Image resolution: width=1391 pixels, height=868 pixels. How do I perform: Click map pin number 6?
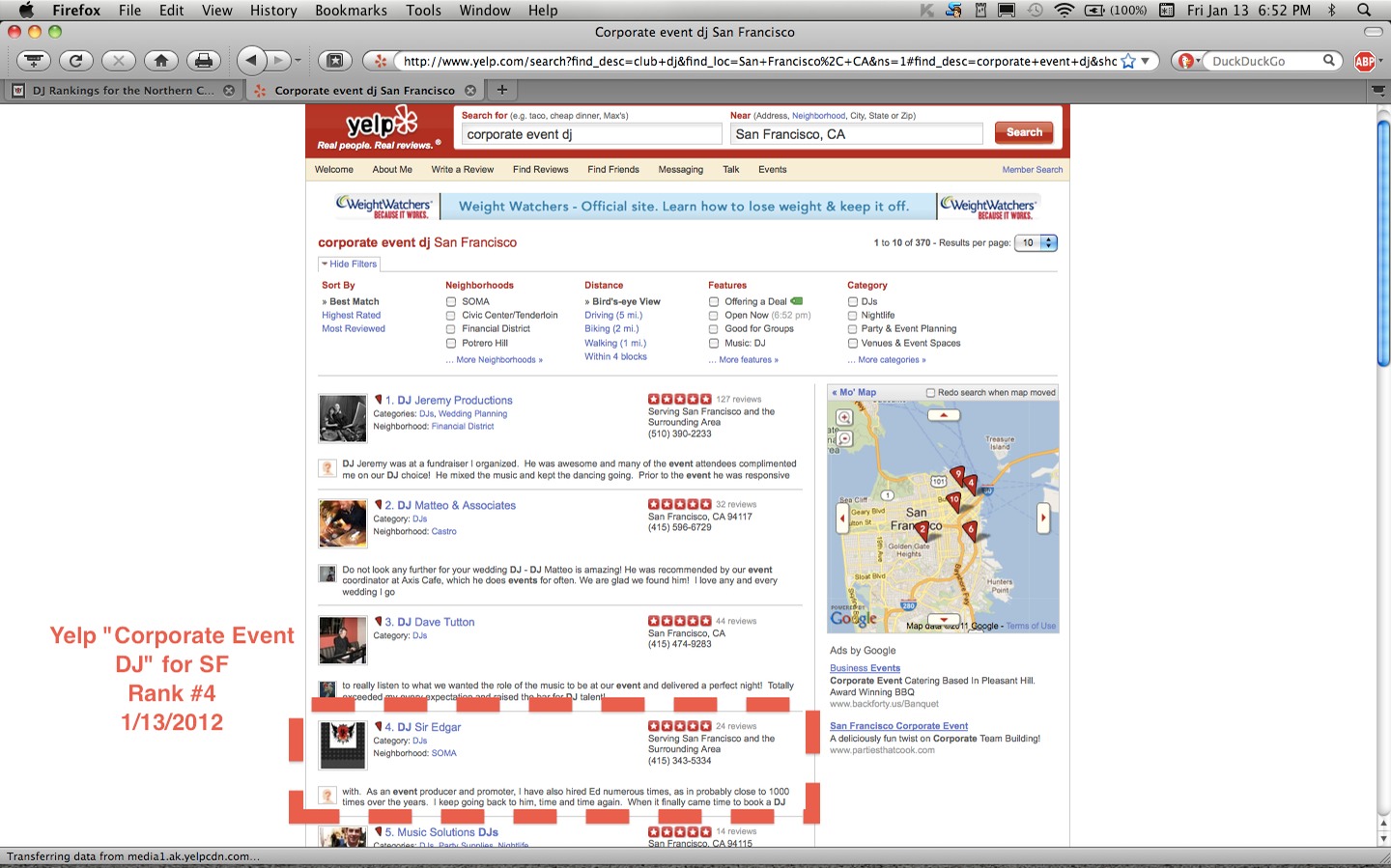pyautogui.click(x=971, y=530)
